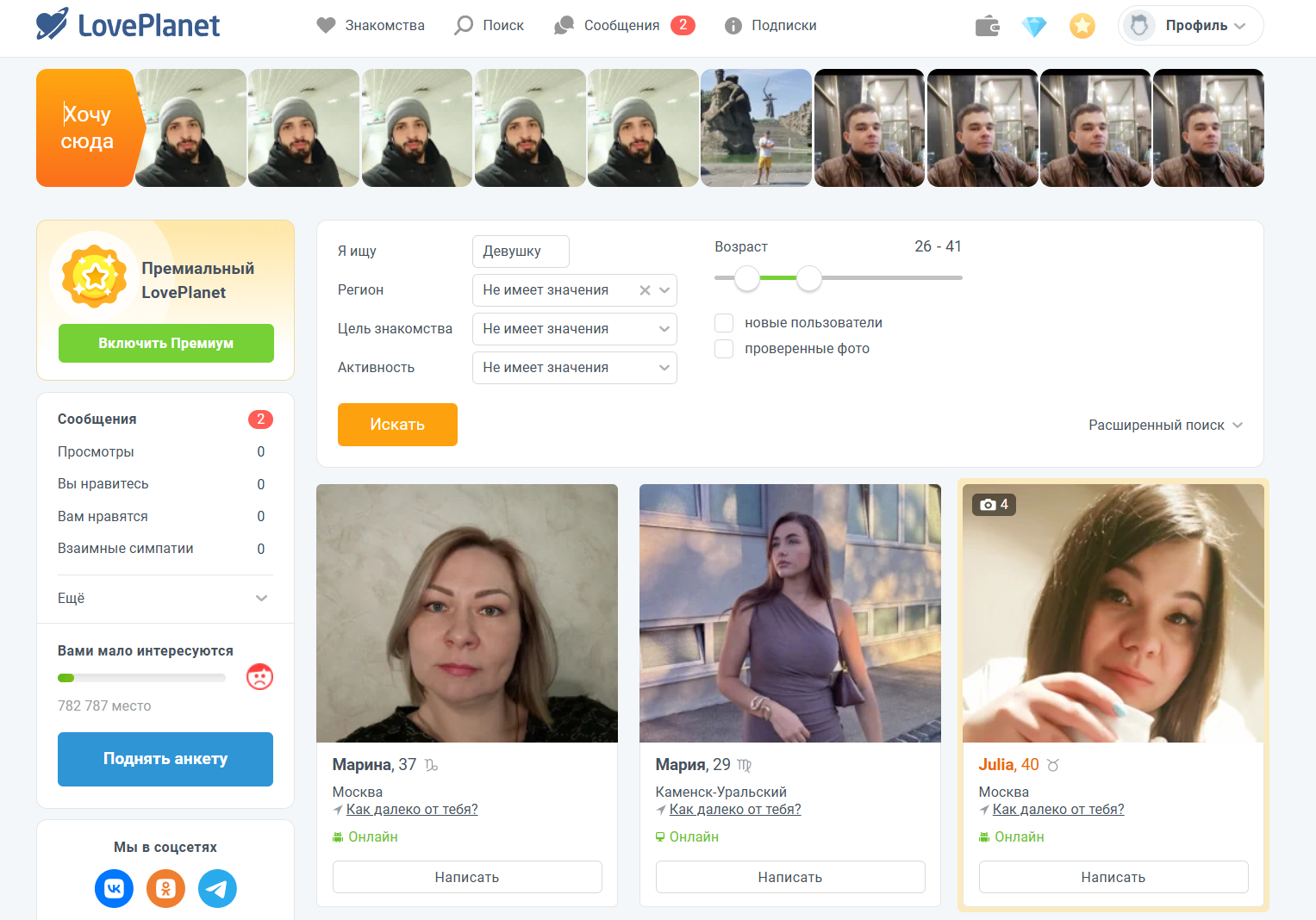Open the Odnoklassniki social icon
Viewport: 1316px width, 920px height.
point(165,888)
